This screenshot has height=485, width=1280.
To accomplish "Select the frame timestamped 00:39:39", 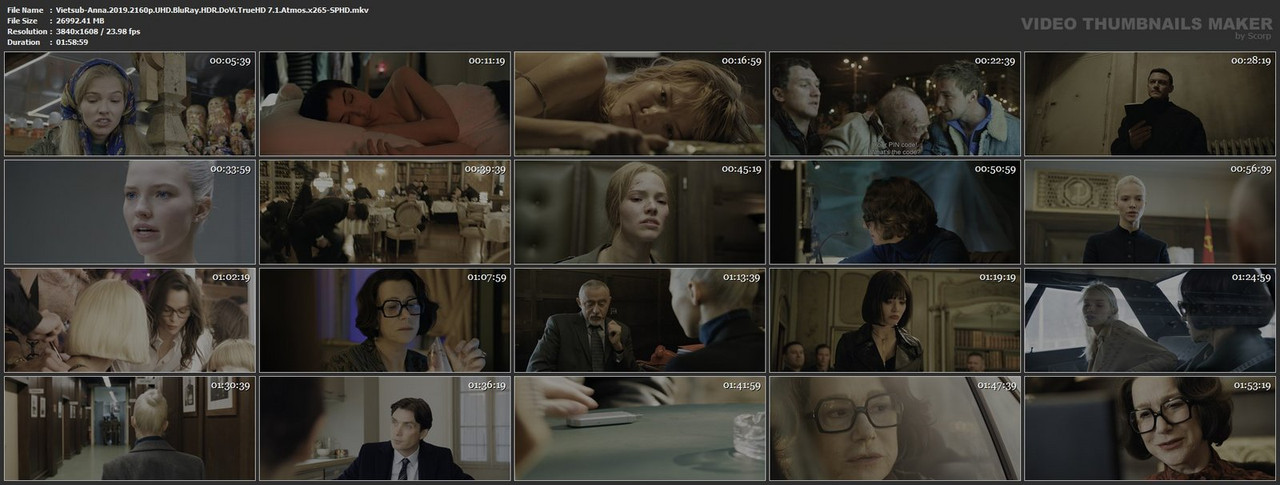I will click(385, 212).
